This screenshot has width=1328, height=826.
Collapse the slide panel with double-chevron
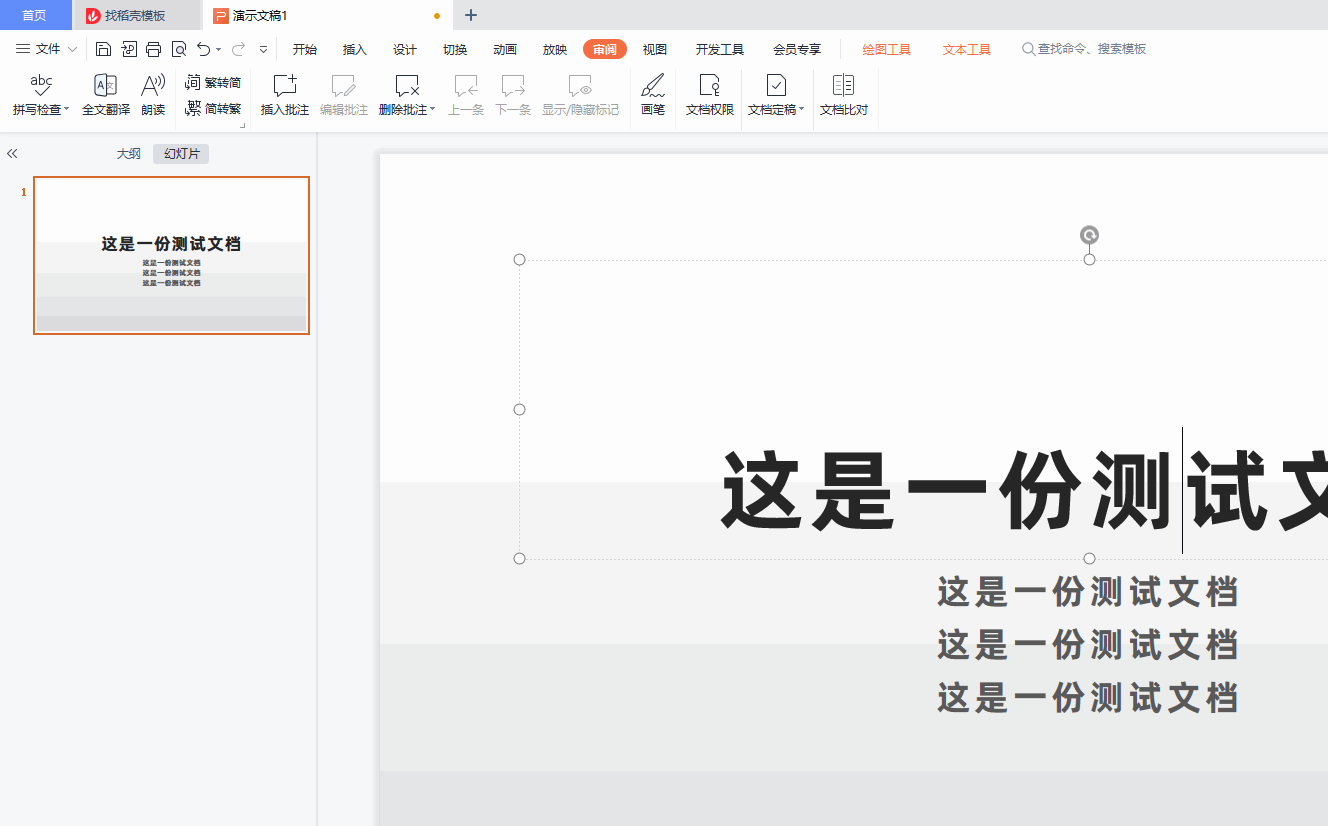(12, 154)
